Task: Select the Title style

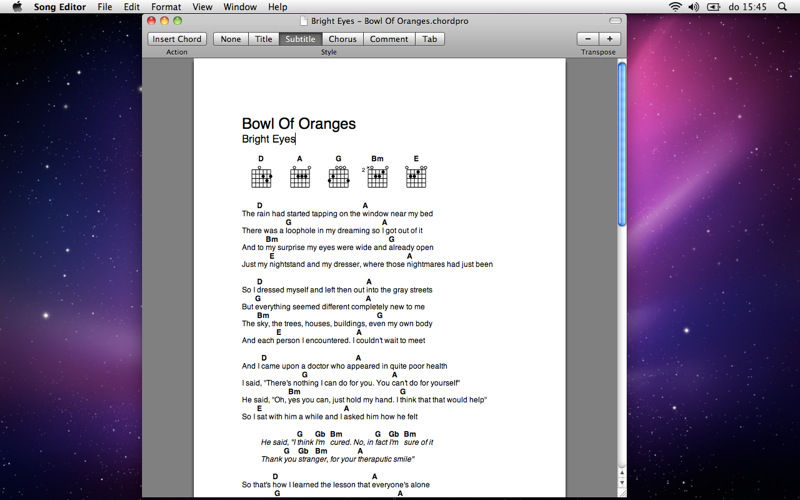Action: 264,39
